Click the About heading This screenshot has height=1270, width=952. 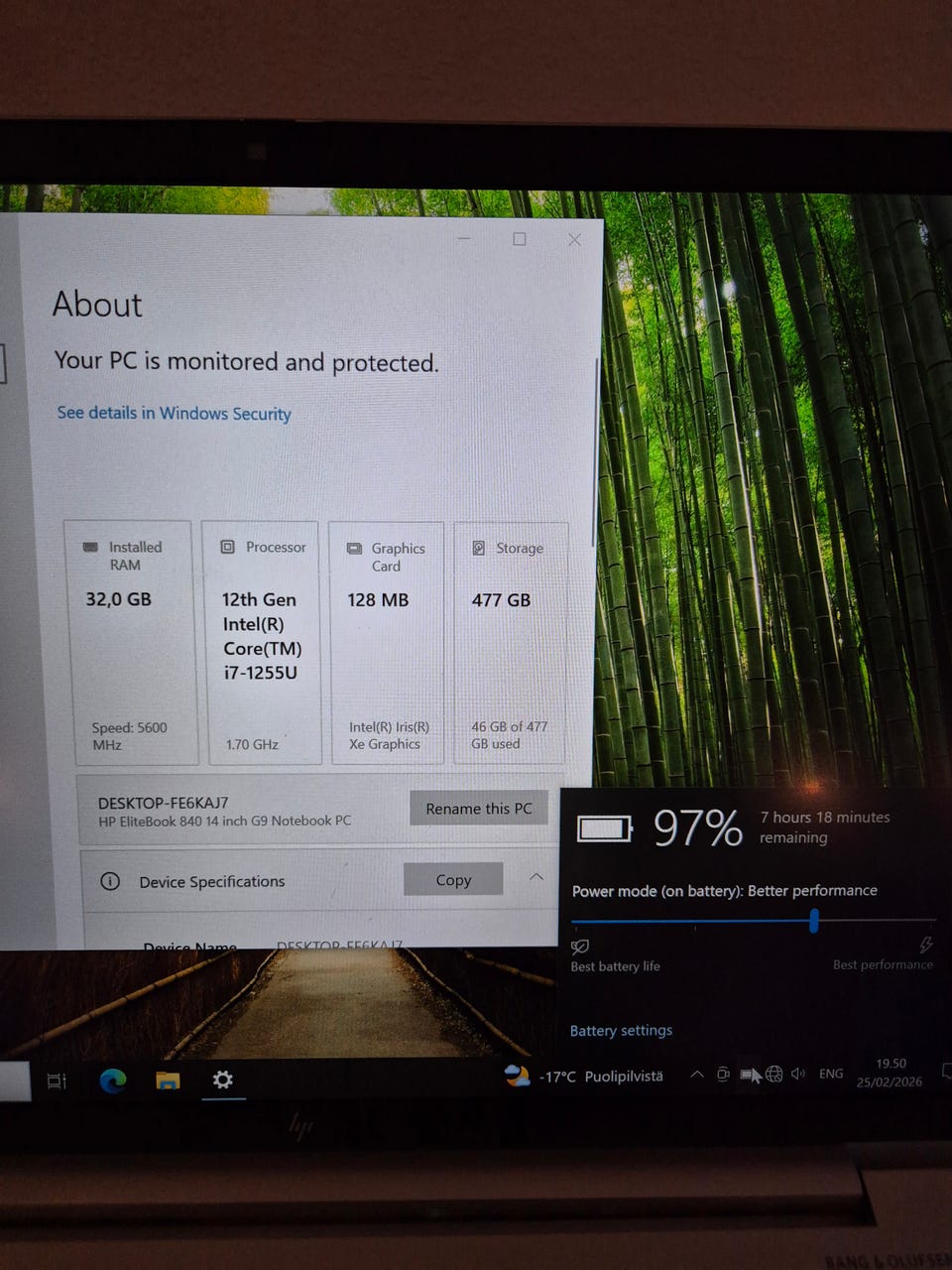(97, 304)
